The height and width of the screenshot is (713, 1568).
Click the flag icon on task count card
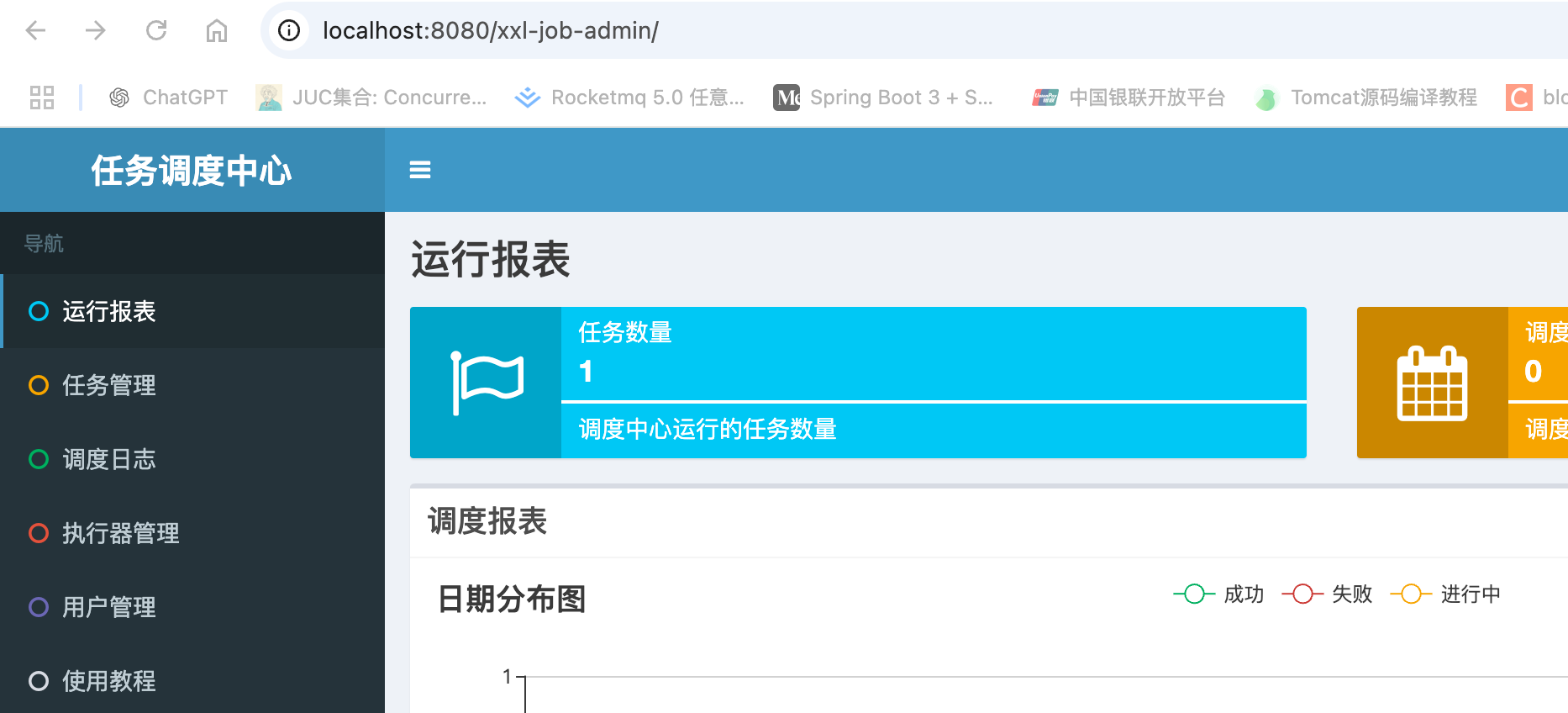point(487,383)
